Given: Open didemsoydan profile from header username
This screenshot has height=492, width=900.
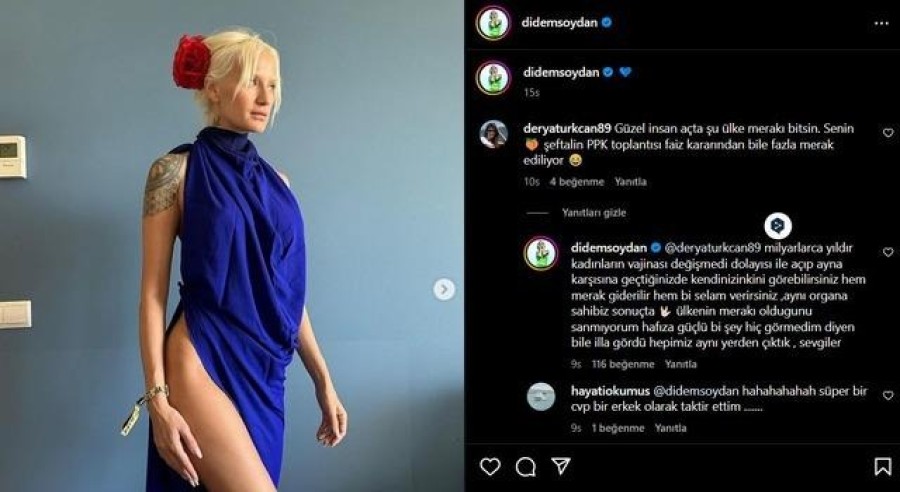Looking at the screenshot, I should point(559,23).
